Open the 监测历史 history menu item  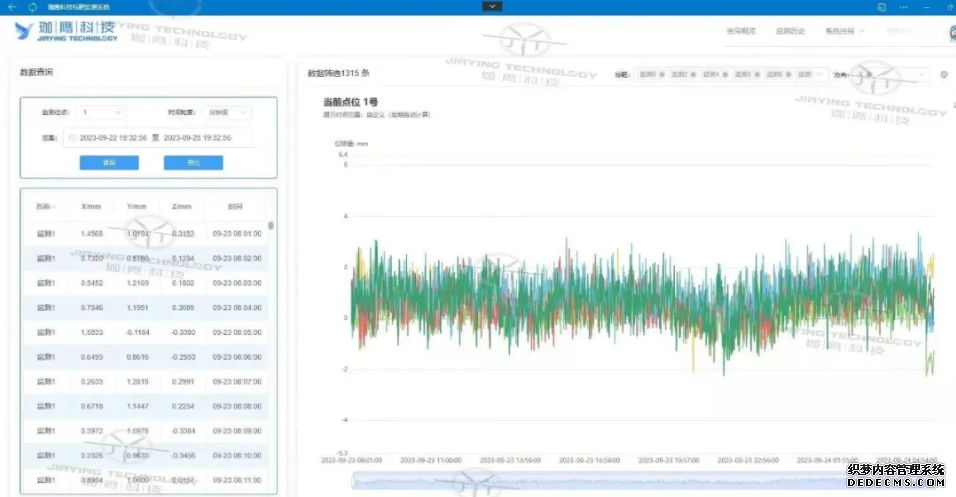click(790, 31)
